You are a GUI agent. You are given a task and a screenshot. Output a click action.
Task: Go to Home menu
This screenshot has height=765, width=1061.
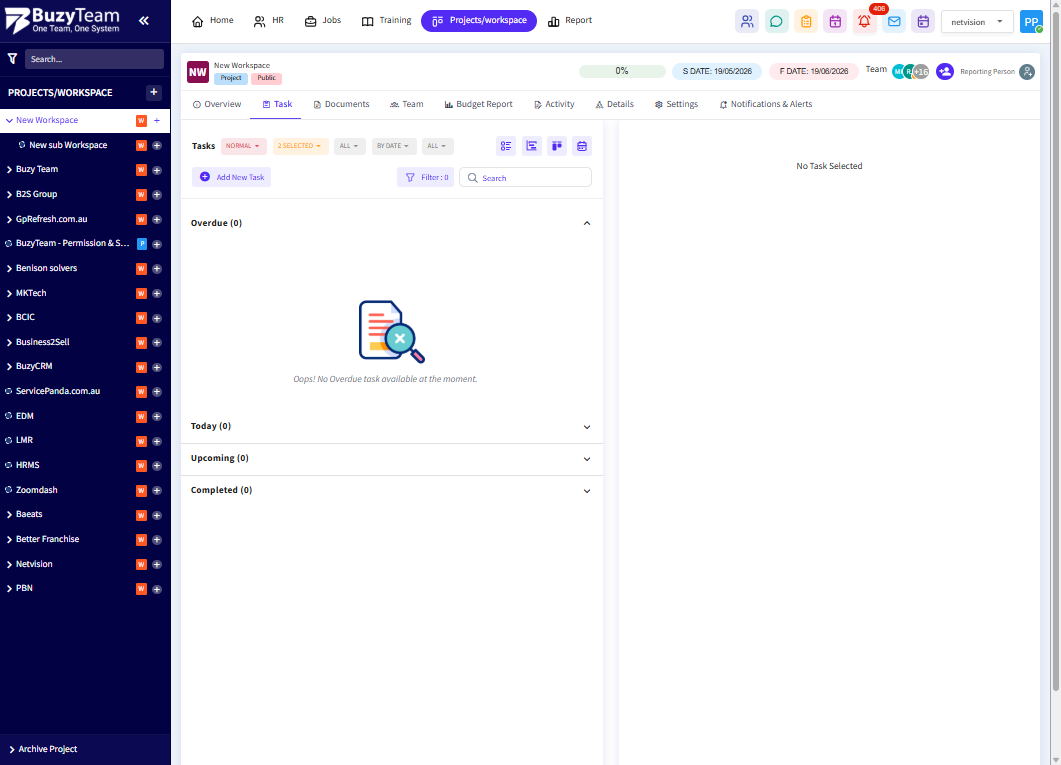coord(212,21)
